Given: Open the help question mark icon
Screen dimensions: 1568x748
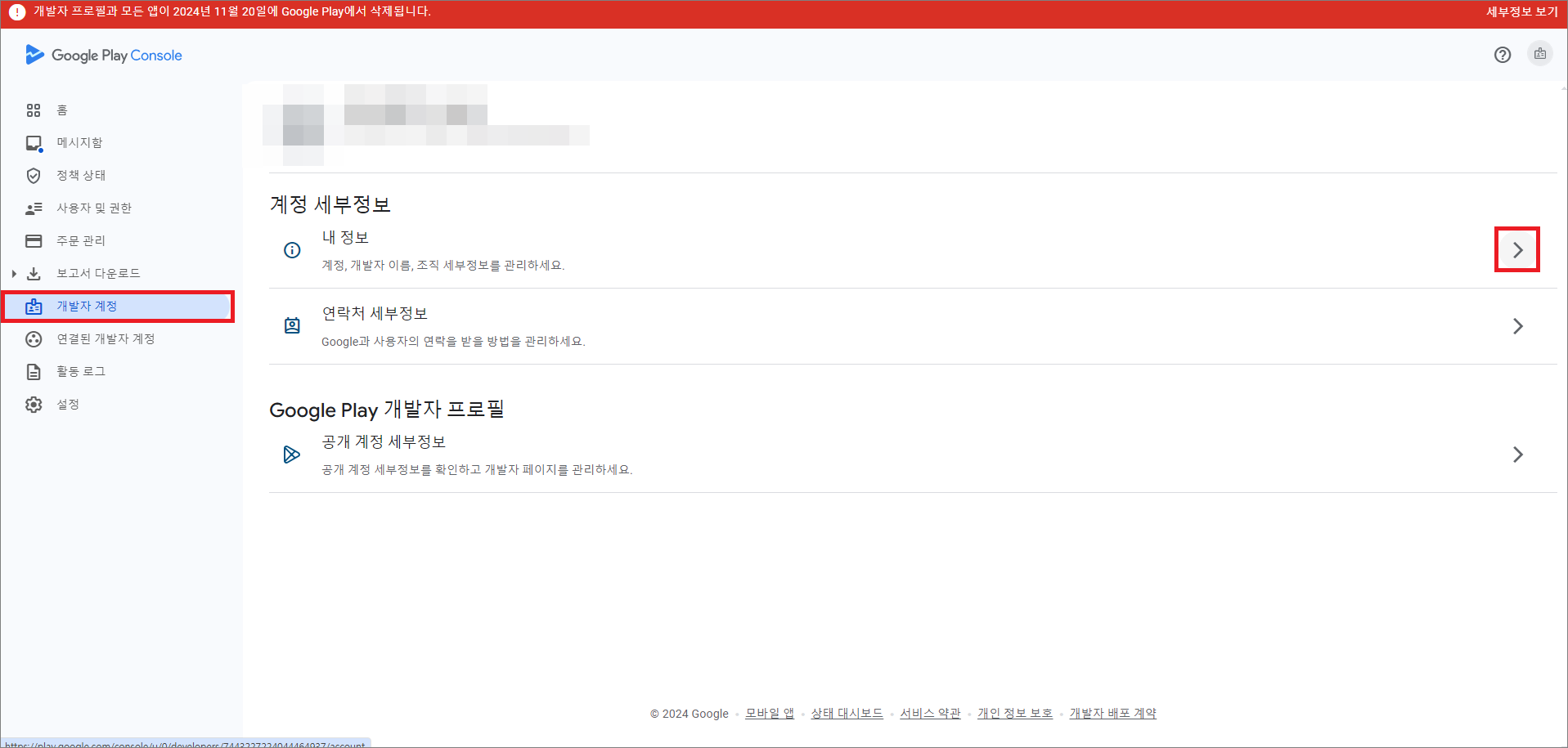Looking at the screenshot, I should tap(1503, 55).
